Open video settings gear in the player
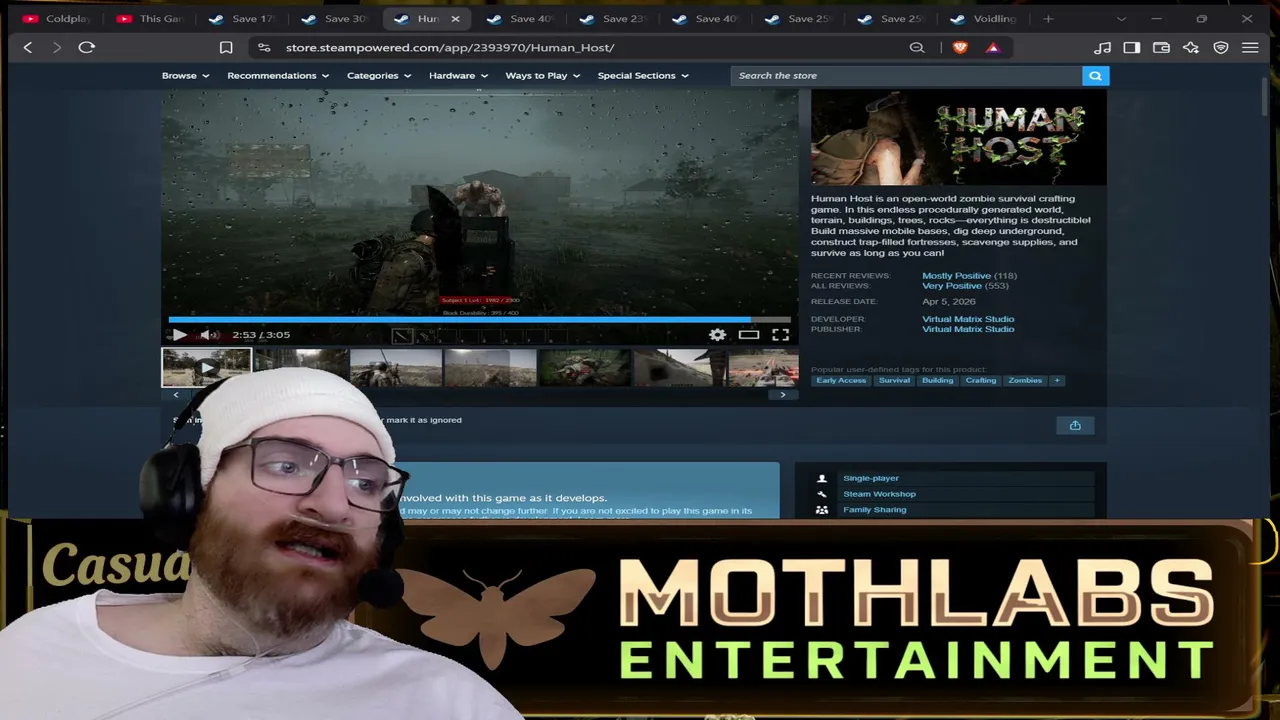This screenshot has width=1280, height=720. click(x=717, y=335)
